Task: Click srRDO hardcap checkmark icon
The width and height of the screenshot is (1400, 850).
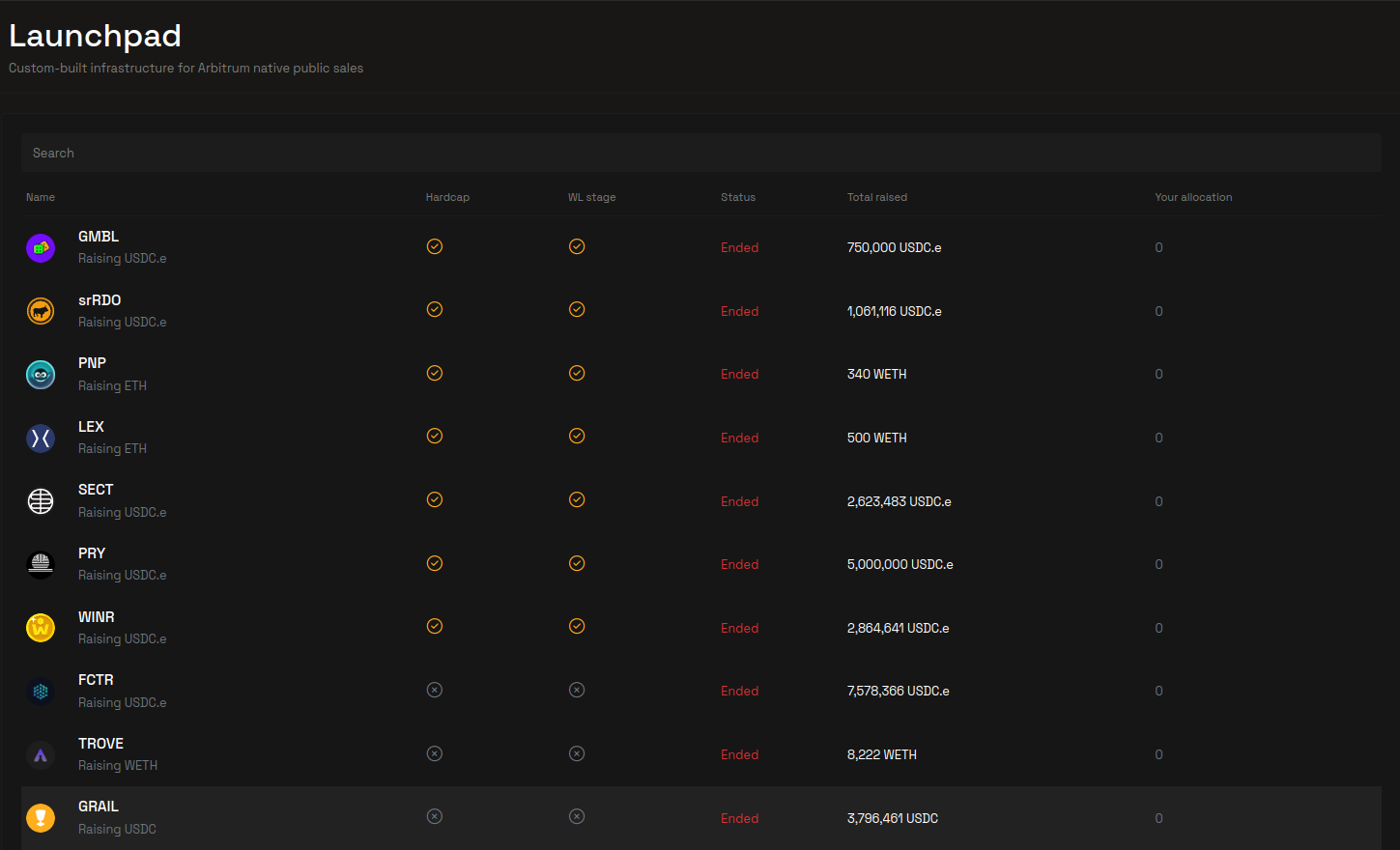Action: click(435, 309)
